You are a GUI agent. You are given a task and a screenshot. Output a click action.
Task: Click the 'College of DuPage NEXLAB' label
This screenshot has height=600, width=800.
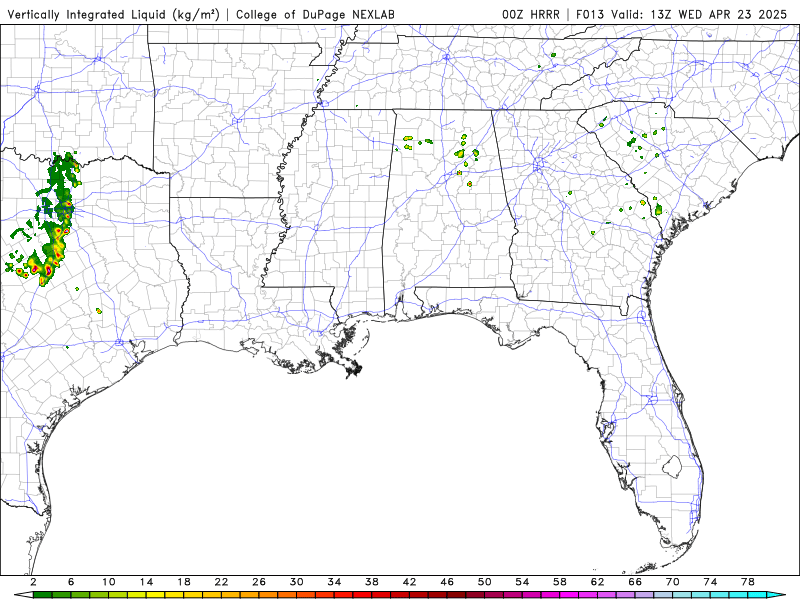click(x=315, y=14)
